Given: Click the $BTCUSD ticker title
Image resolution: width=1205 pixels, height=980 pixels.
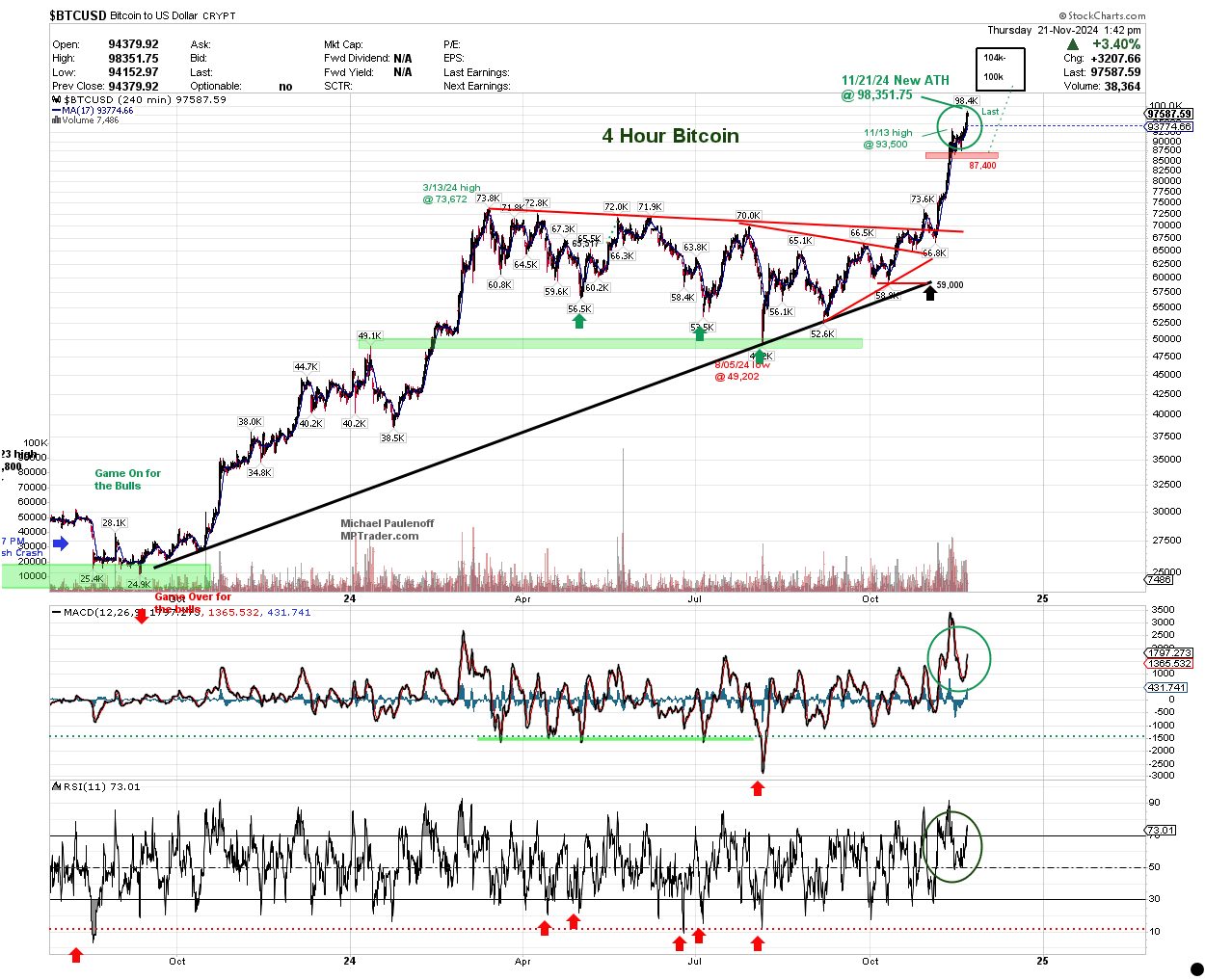Looking at the screenshot, I should 79,15.
